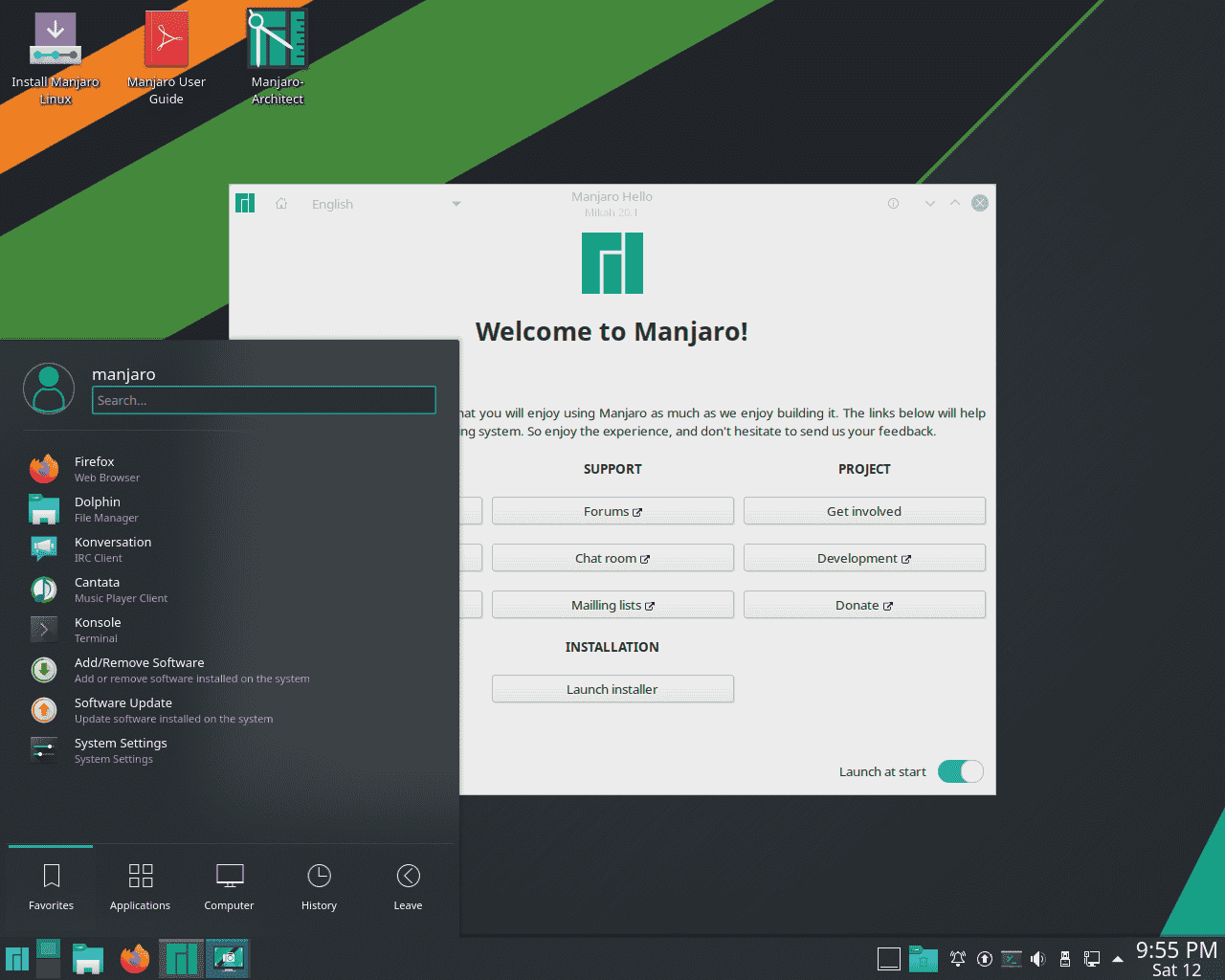1225x980 pixels.
Task: Click the volume speaker in the system tray
Action: (1037, 958)
